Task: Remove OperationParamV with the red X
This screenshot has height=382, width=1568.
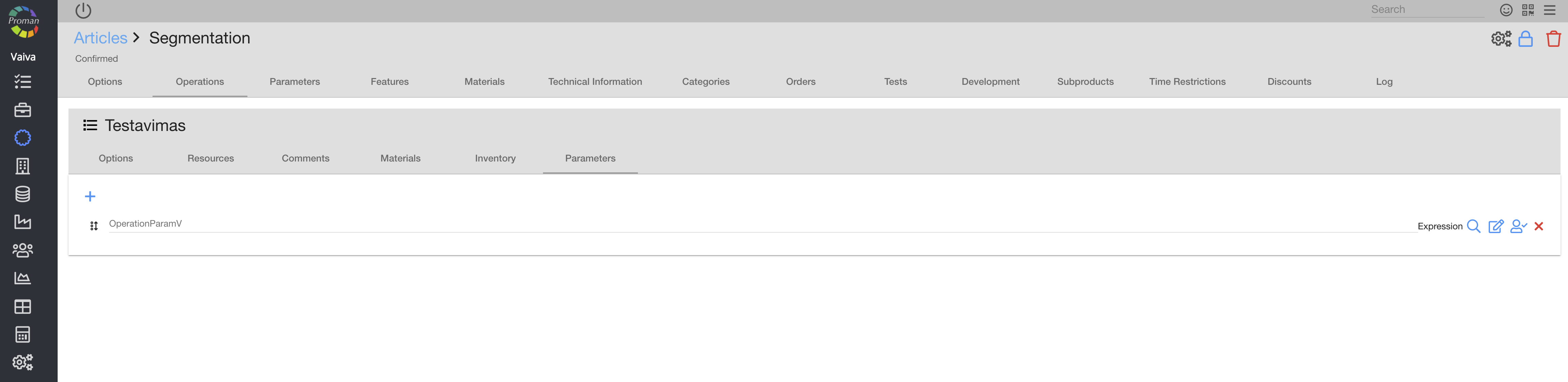Action: (x=1539, y=226)
